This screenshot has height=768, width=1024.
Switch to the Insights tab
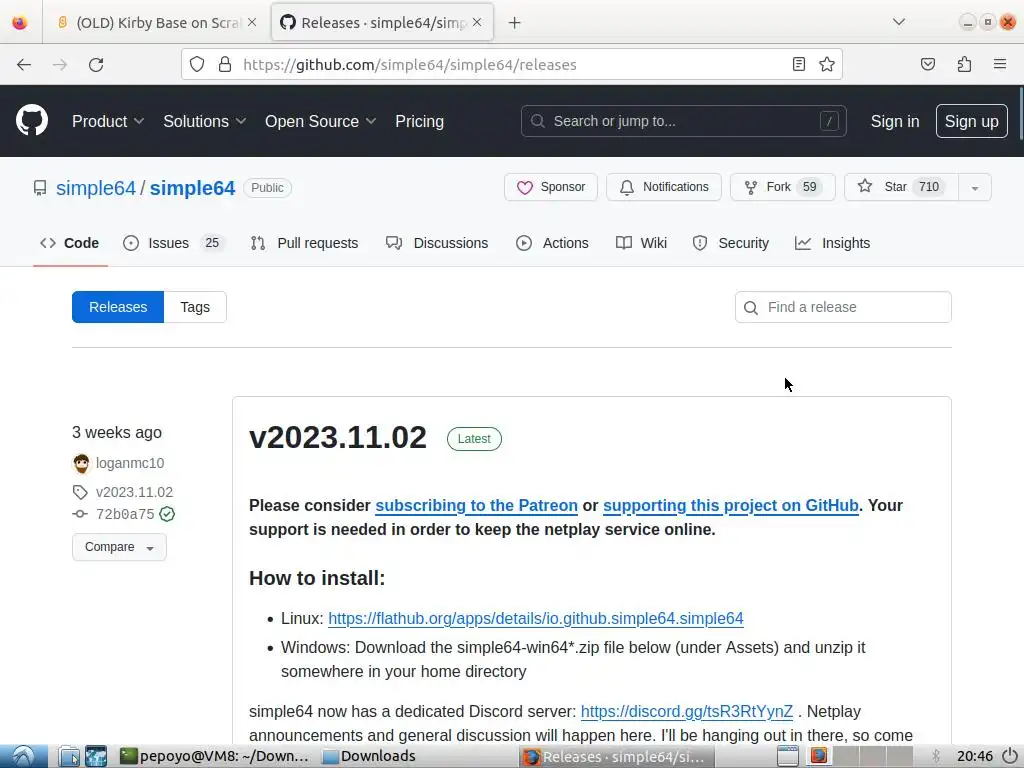click(833, 243)
